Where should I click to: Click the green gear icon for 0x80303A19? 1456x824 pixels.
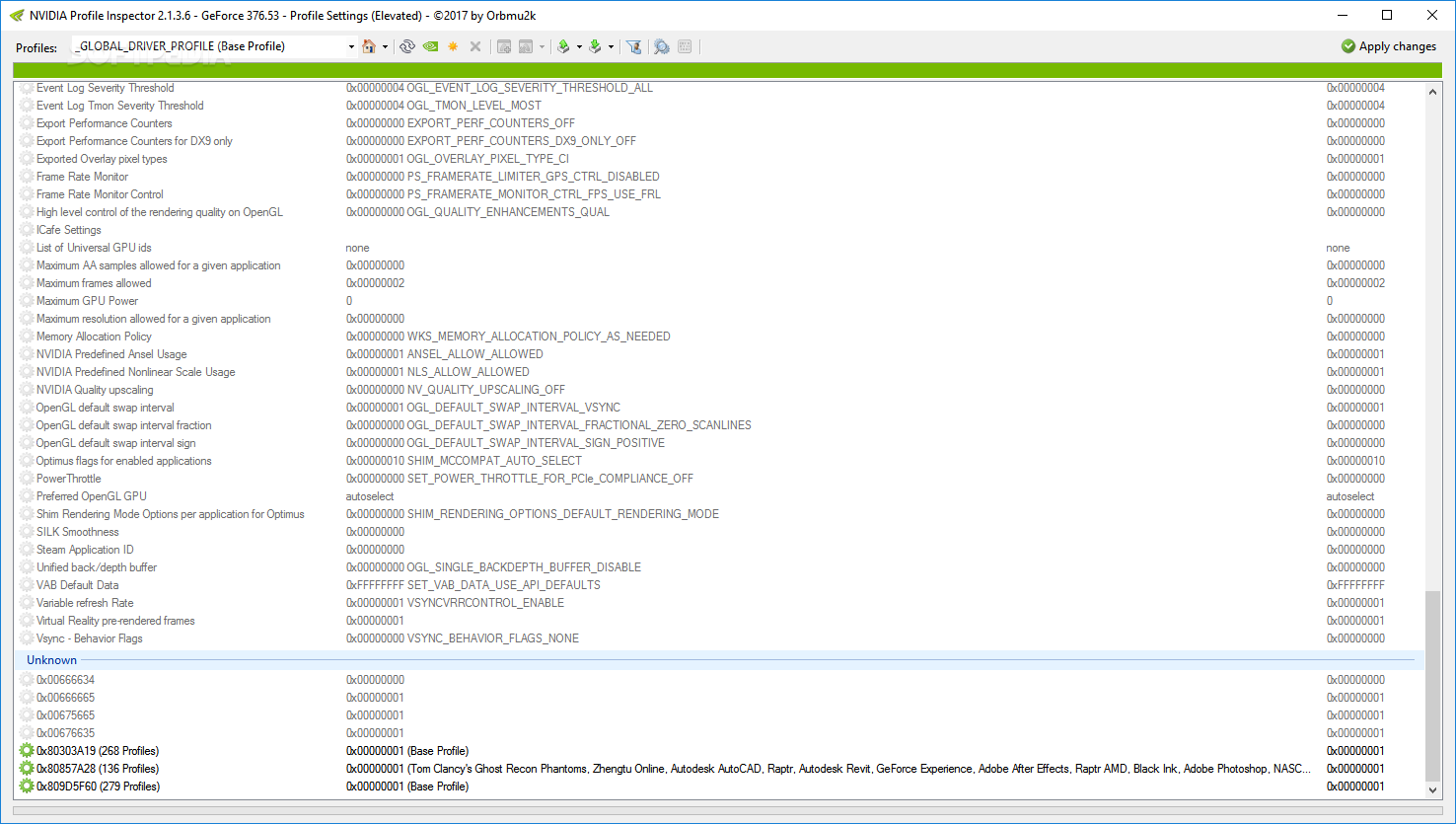(x=27, y=751)
